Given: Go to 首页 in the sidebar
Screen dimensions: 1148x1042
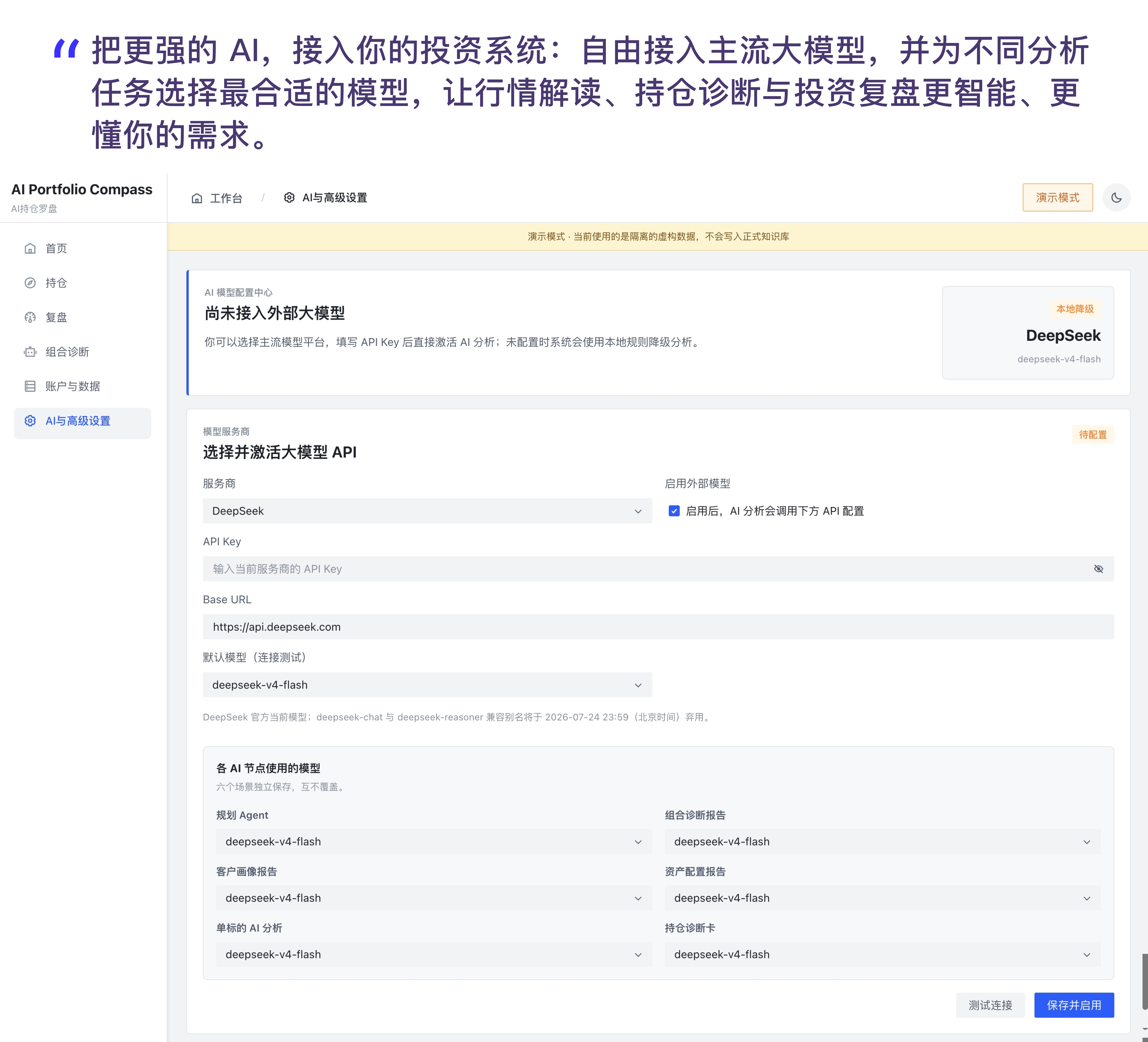Looking at the screenshot, I should coord(83,248).
